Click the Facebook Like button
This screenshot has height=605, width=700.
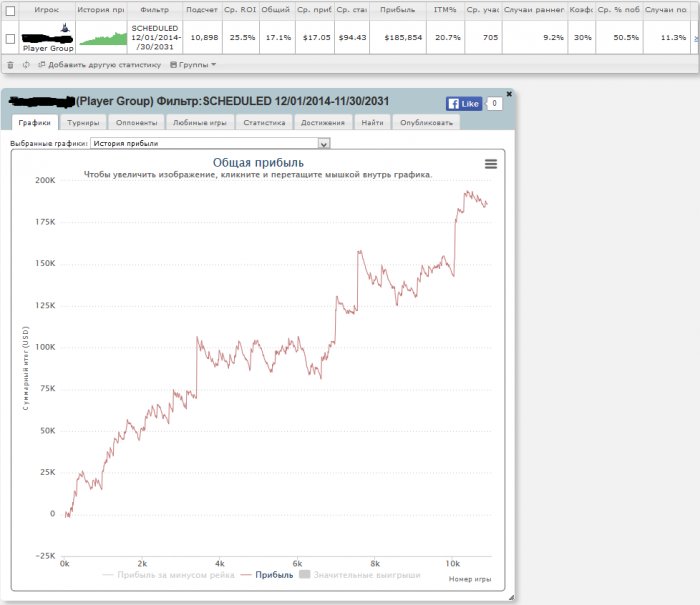[x=464, y=103]
